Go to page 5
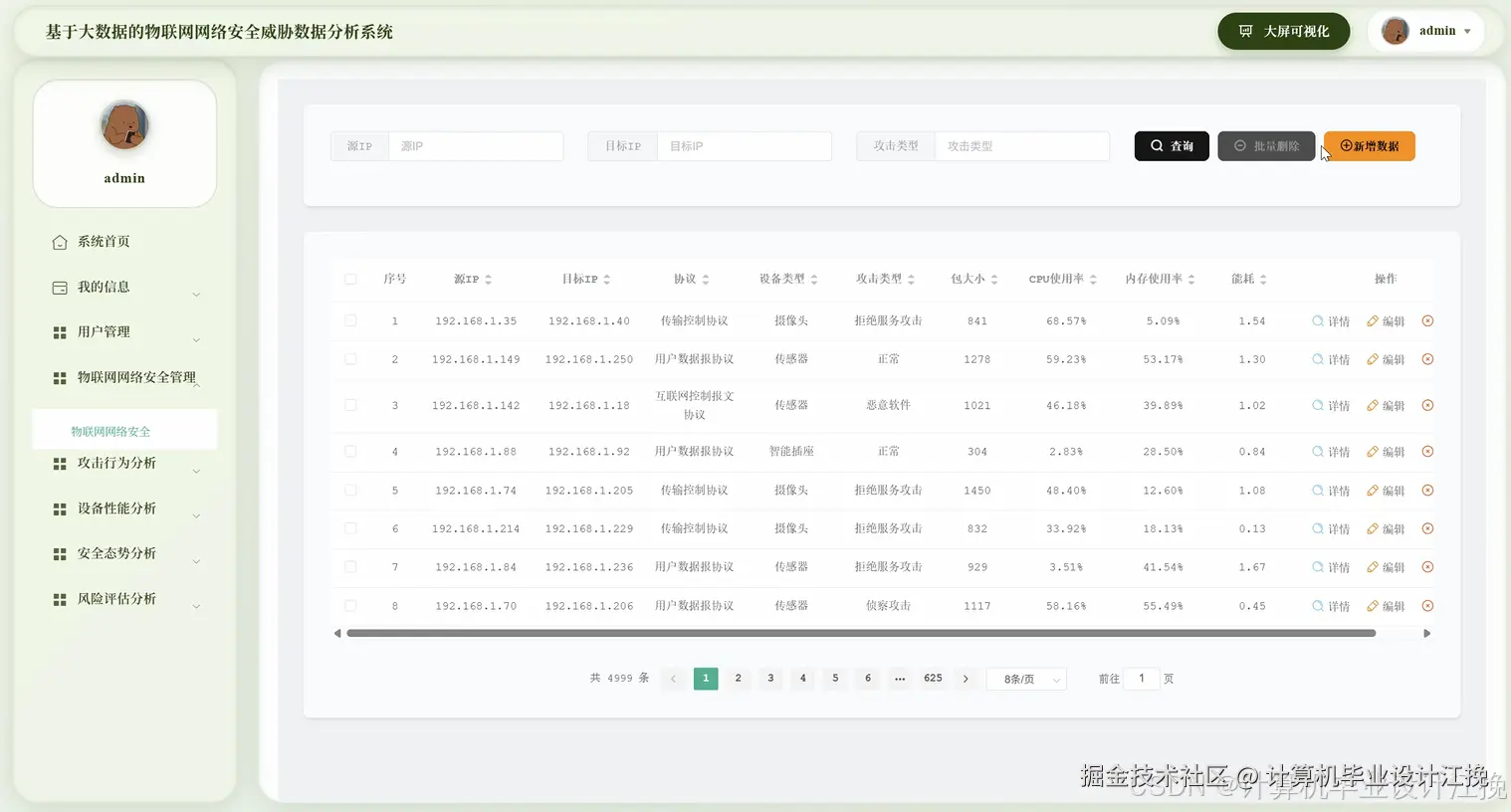1511x812 pixels. [x=835, y=679]
